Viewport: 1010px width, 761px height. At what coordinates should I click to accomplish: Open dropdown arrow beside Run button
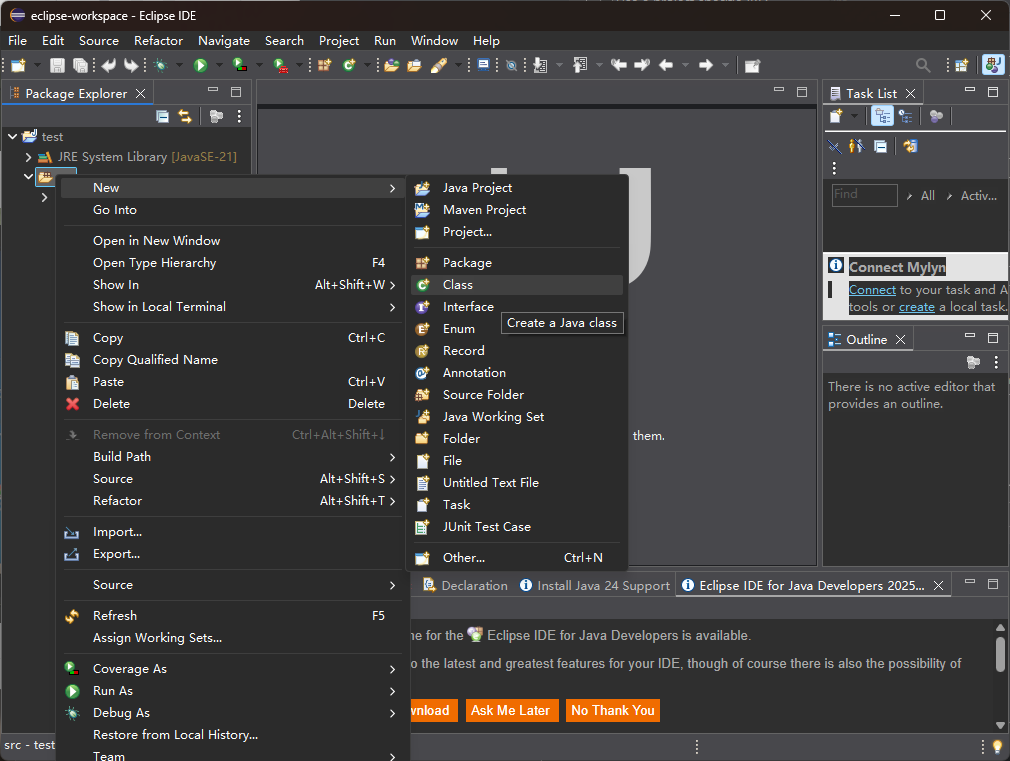pyautogui.click(x=219, y=65)
